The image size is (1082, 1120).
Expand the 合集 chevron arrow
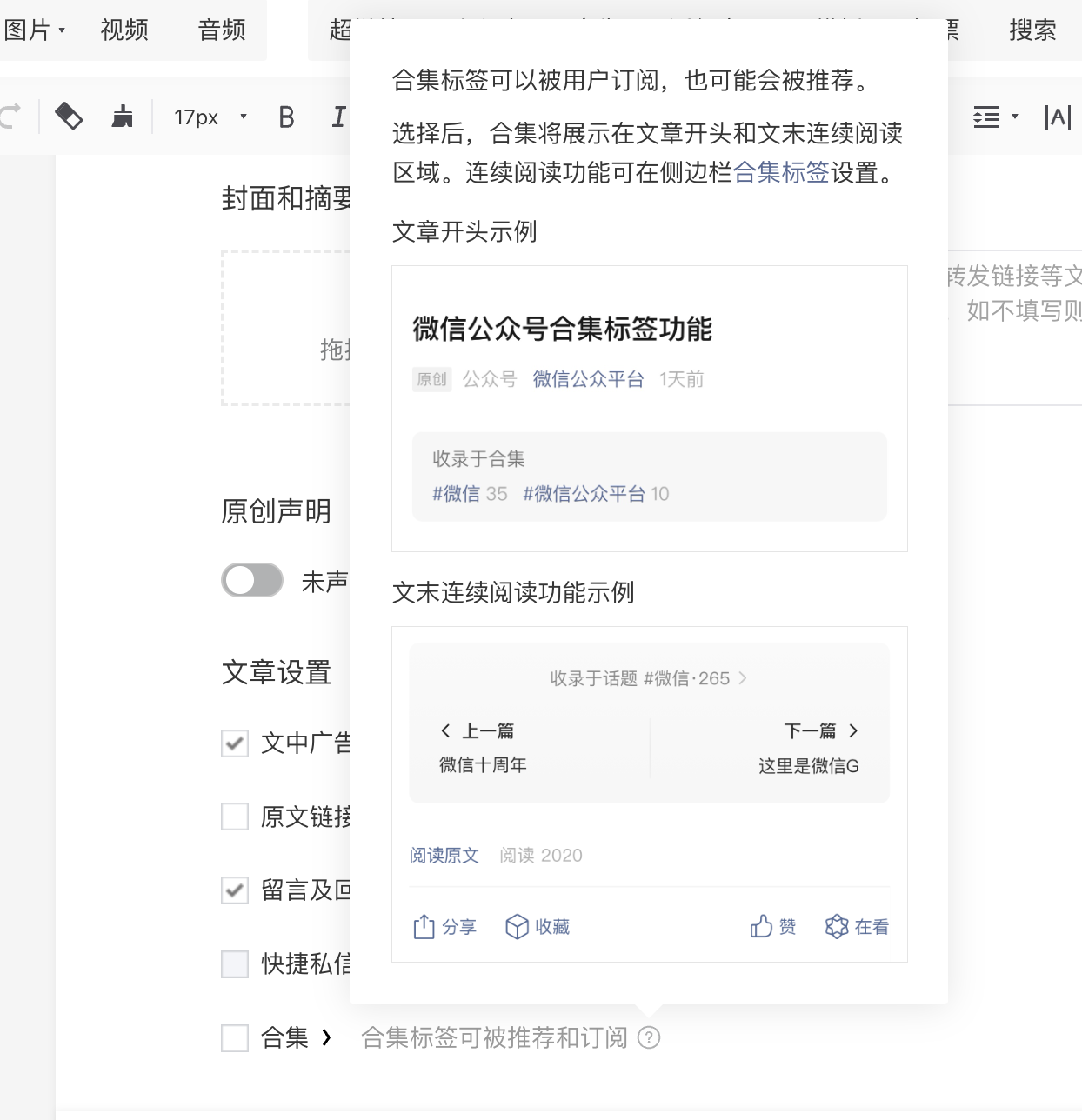click(x=326, y=1037)
